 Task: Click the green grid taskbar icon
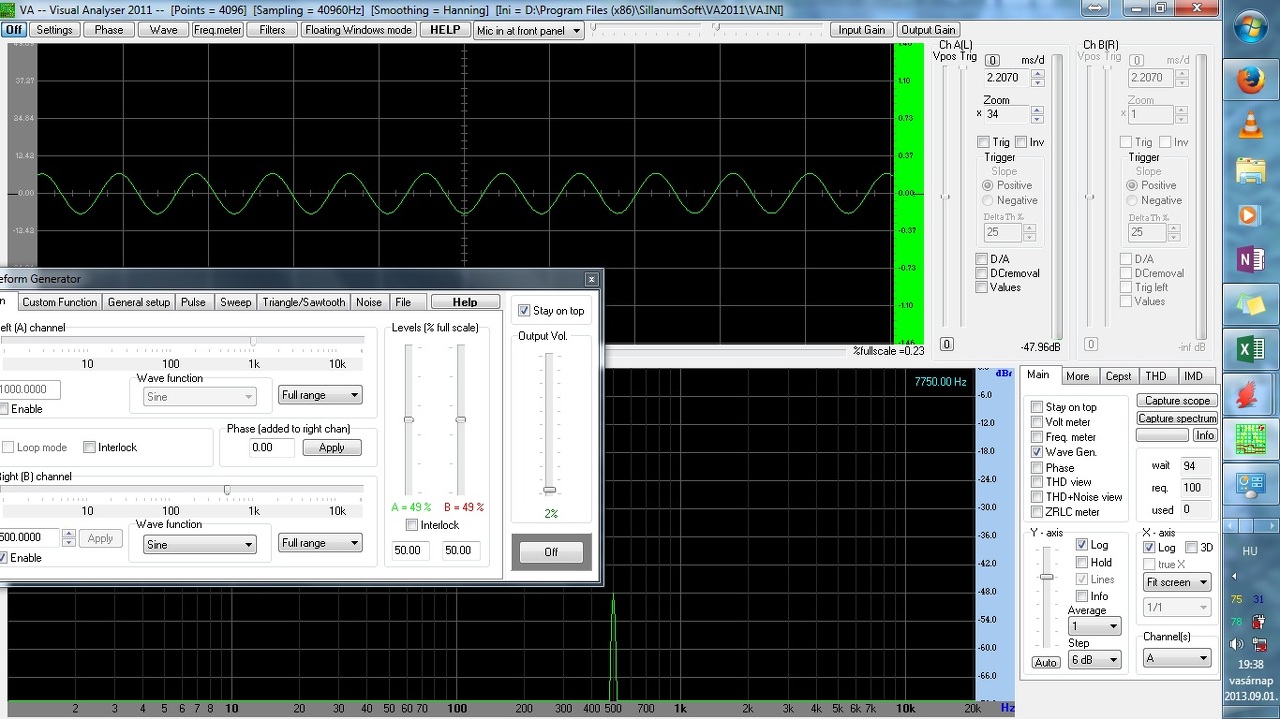point(1250,439)
